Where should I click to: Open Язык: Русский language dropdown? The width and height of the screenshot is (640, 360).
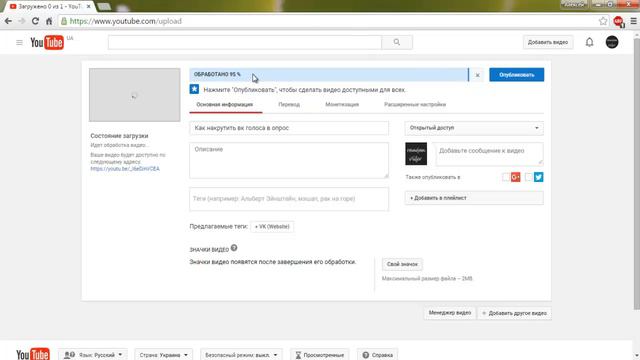tap(93, 355)
